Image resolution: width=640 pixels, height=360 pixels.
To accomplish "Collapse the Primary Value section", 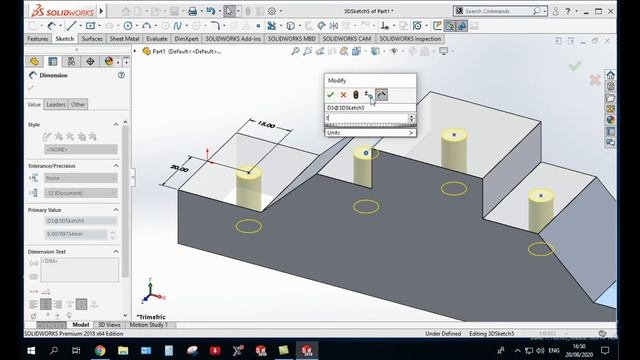I will [x=116, y=210].
